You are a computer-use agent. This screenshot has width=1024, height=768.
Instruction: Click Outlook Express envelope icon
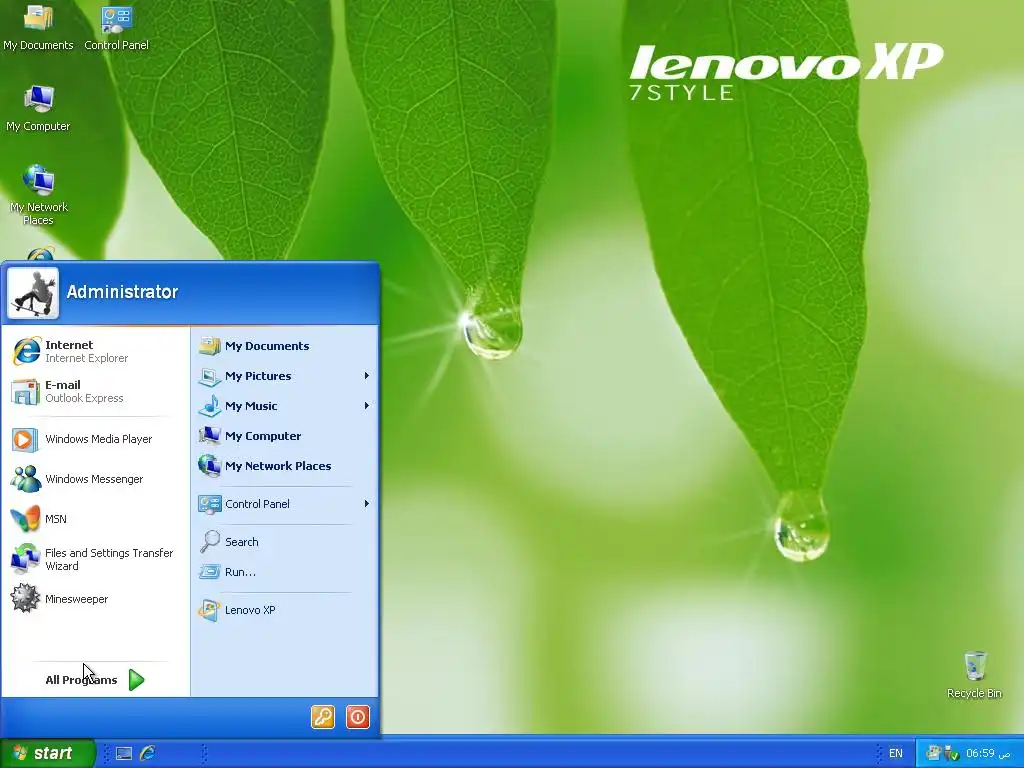tap(25, 392)
